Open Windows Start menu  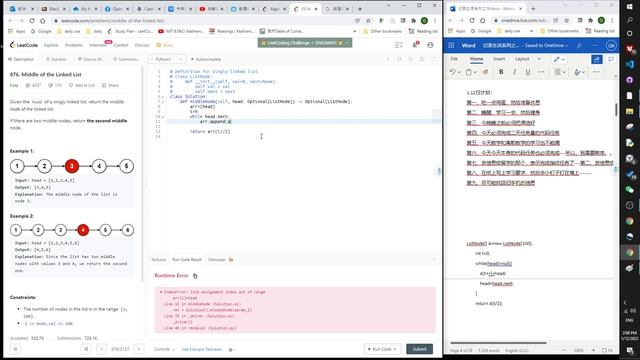(629, 7)
